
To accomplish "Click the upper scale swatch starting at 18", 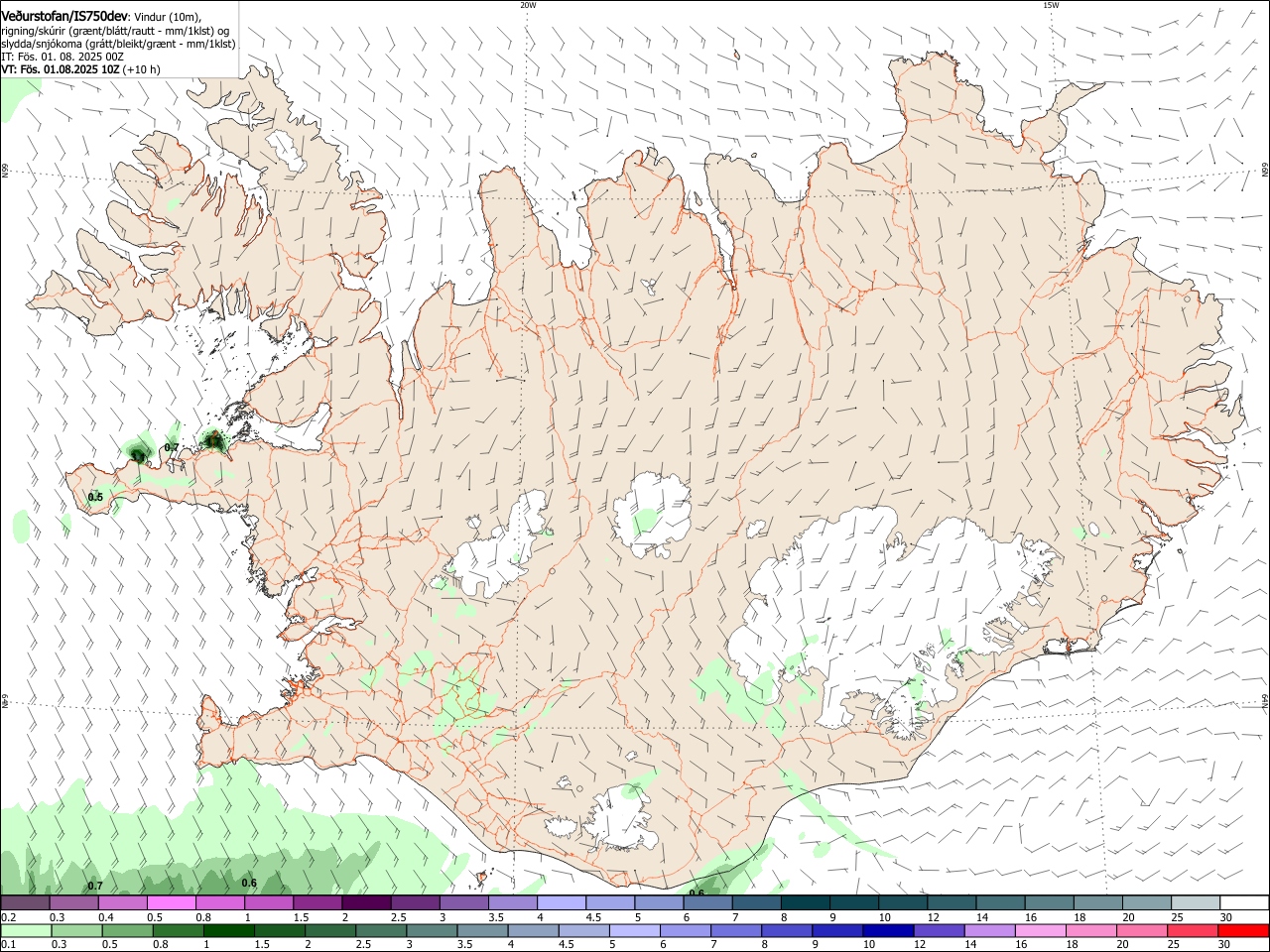I will 1099,903.
